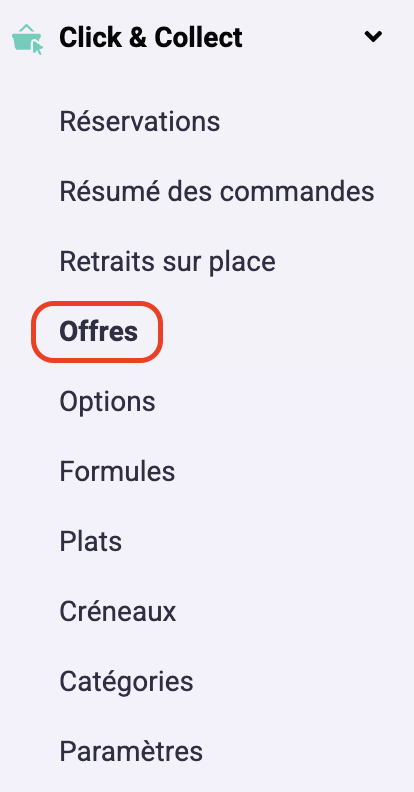Open the Réservations page
The image size is (414, 792).
[x=139, y=121]
